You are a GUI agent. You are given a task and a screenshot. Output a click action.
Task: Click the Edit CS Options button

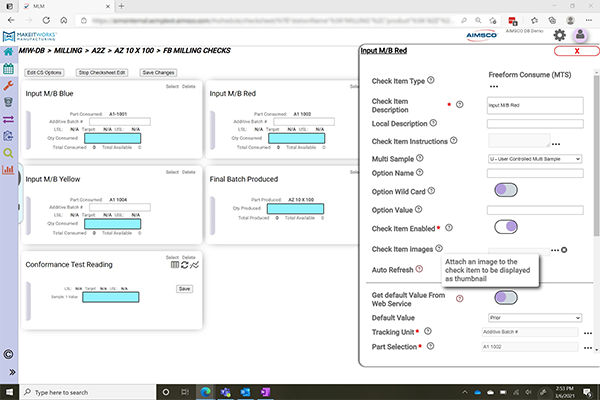tap(44, 73)
